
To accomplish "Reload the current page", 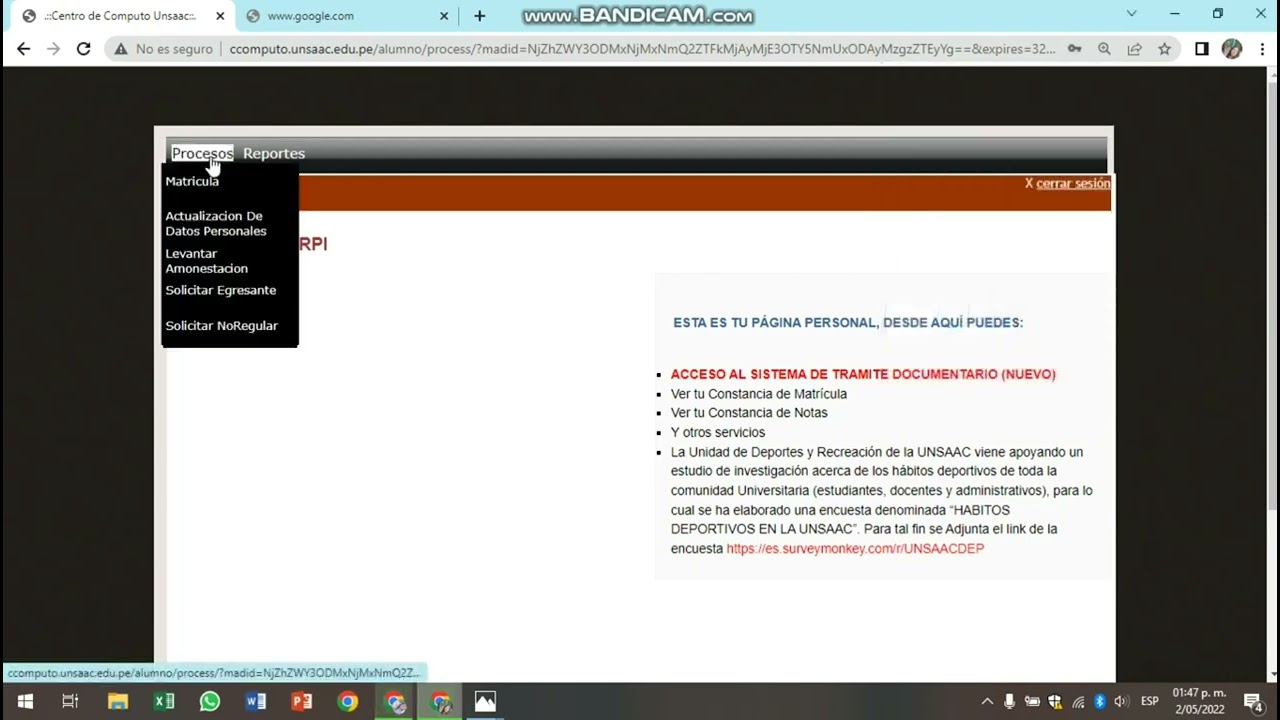I will tap(84, 49).
